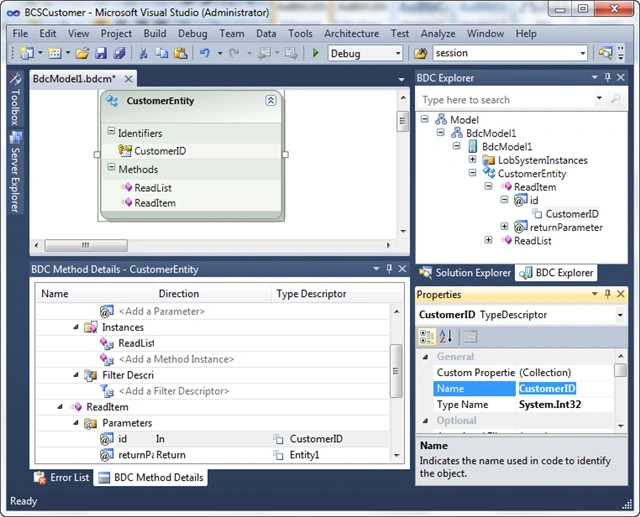640x517 pixels.
Task: Start debugging with the green play icon
Action: pyautogui.click(x=316, y=53)
